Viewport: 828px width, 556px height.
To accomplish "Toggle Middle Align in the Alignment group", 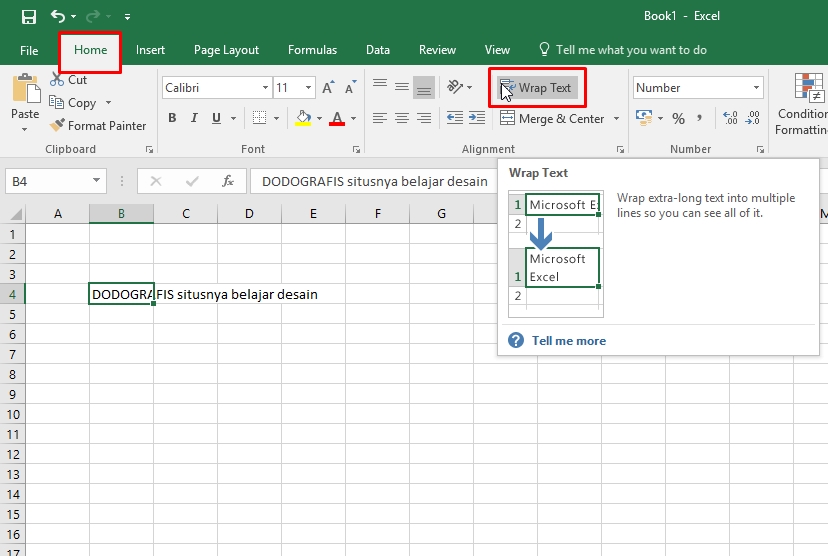I will pyautogui.click(x=402, y=87).
